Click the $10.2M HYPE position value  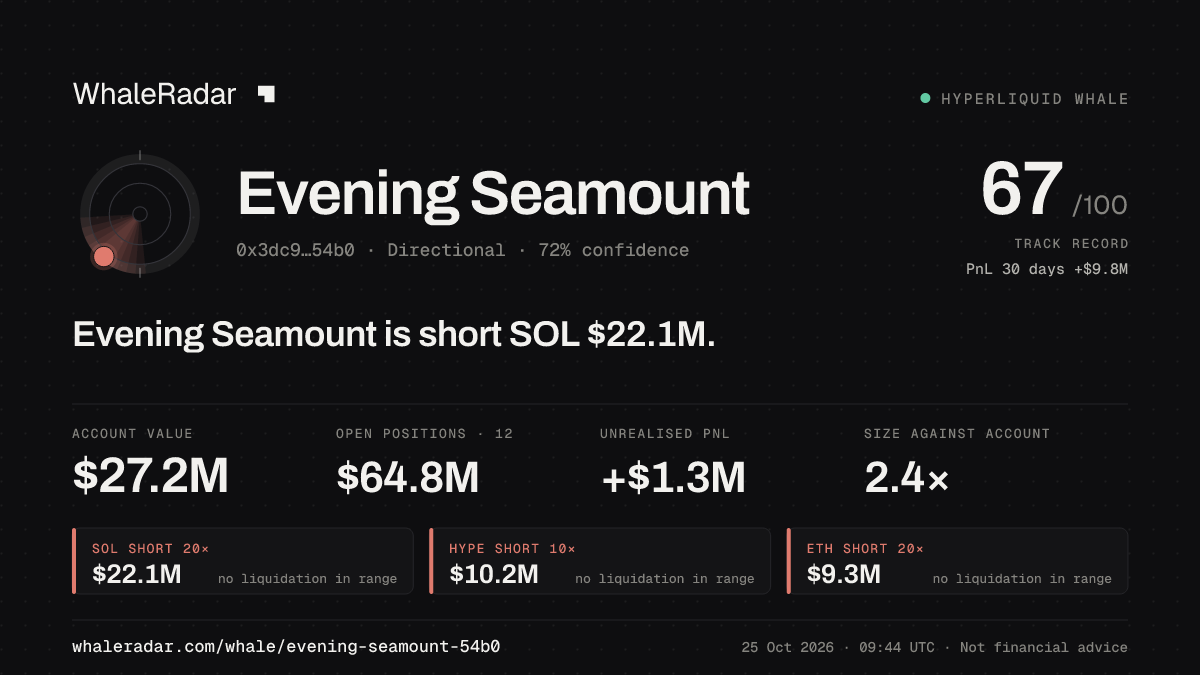[494, 574]
